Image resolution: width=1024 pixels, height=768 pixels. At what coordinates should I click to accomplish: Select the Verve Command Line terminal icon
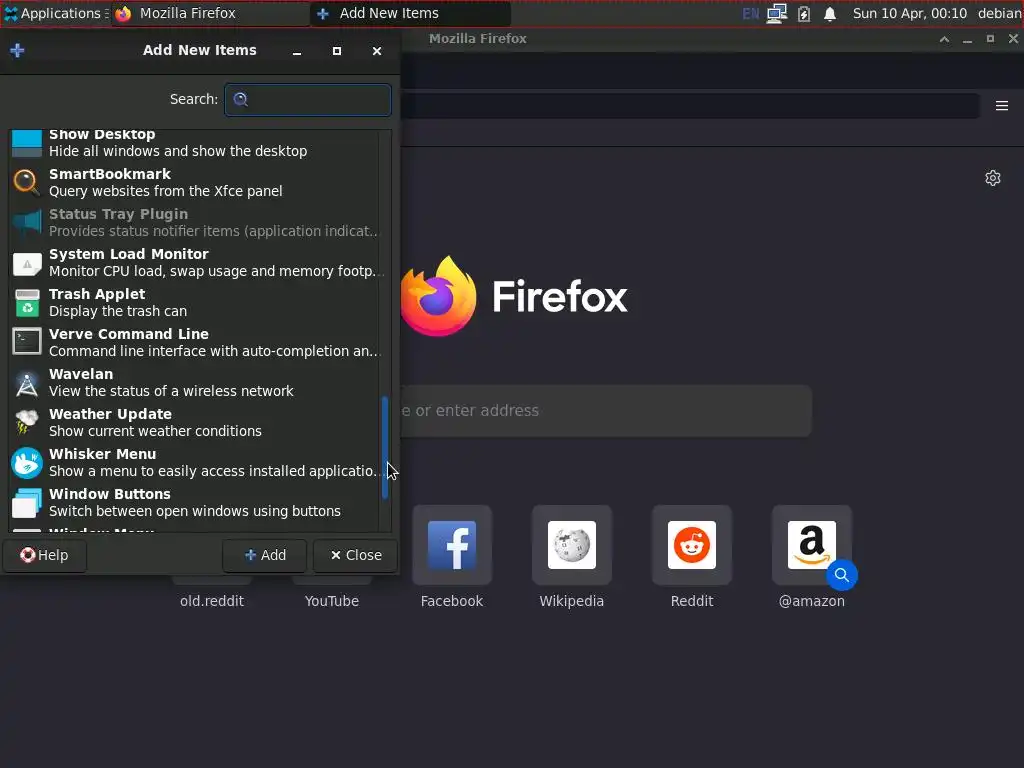point(27,342)
